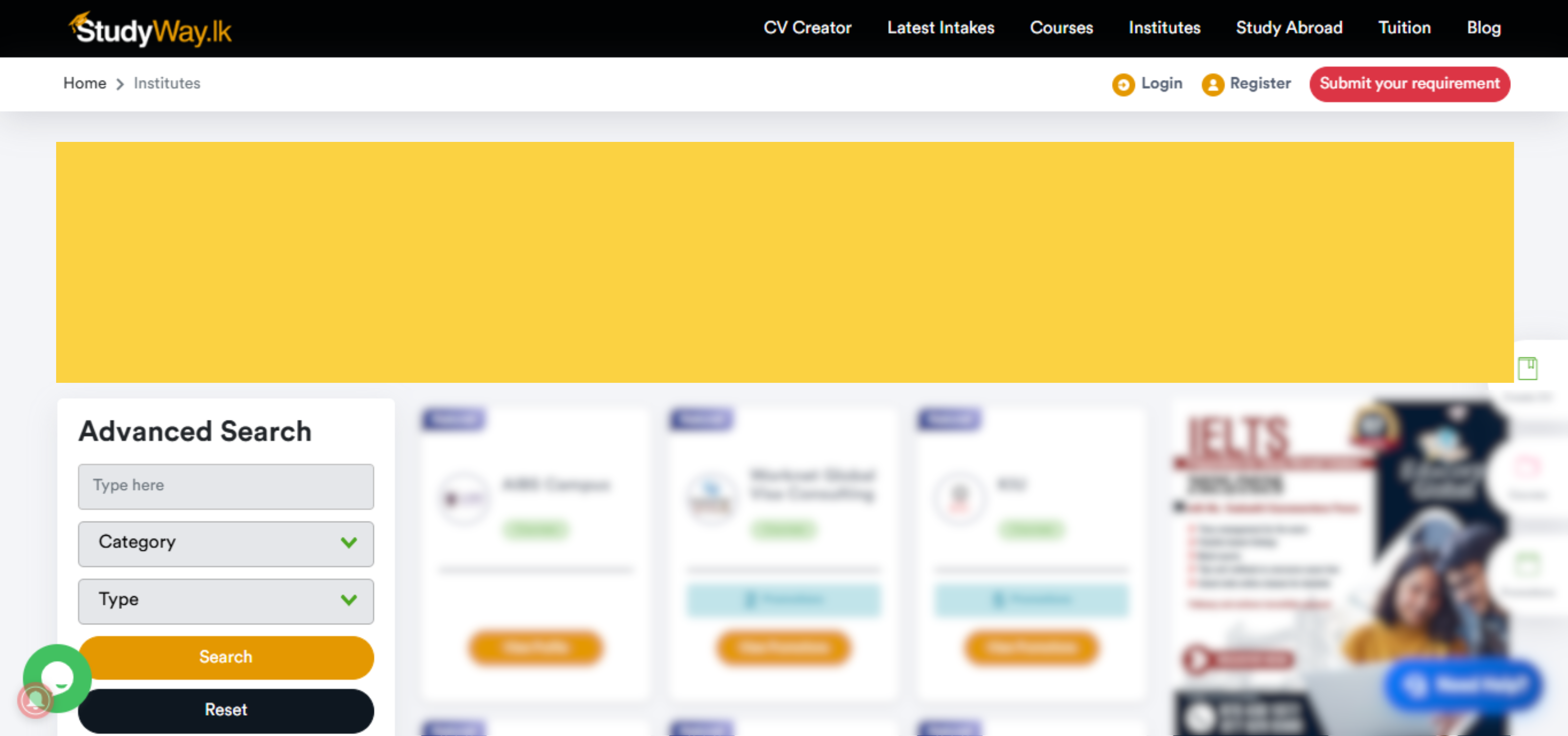Image resolution: width=1568 pixels, height=736 pixels.
Task: Click Submit your requirement button
Action: [1409, 84]
